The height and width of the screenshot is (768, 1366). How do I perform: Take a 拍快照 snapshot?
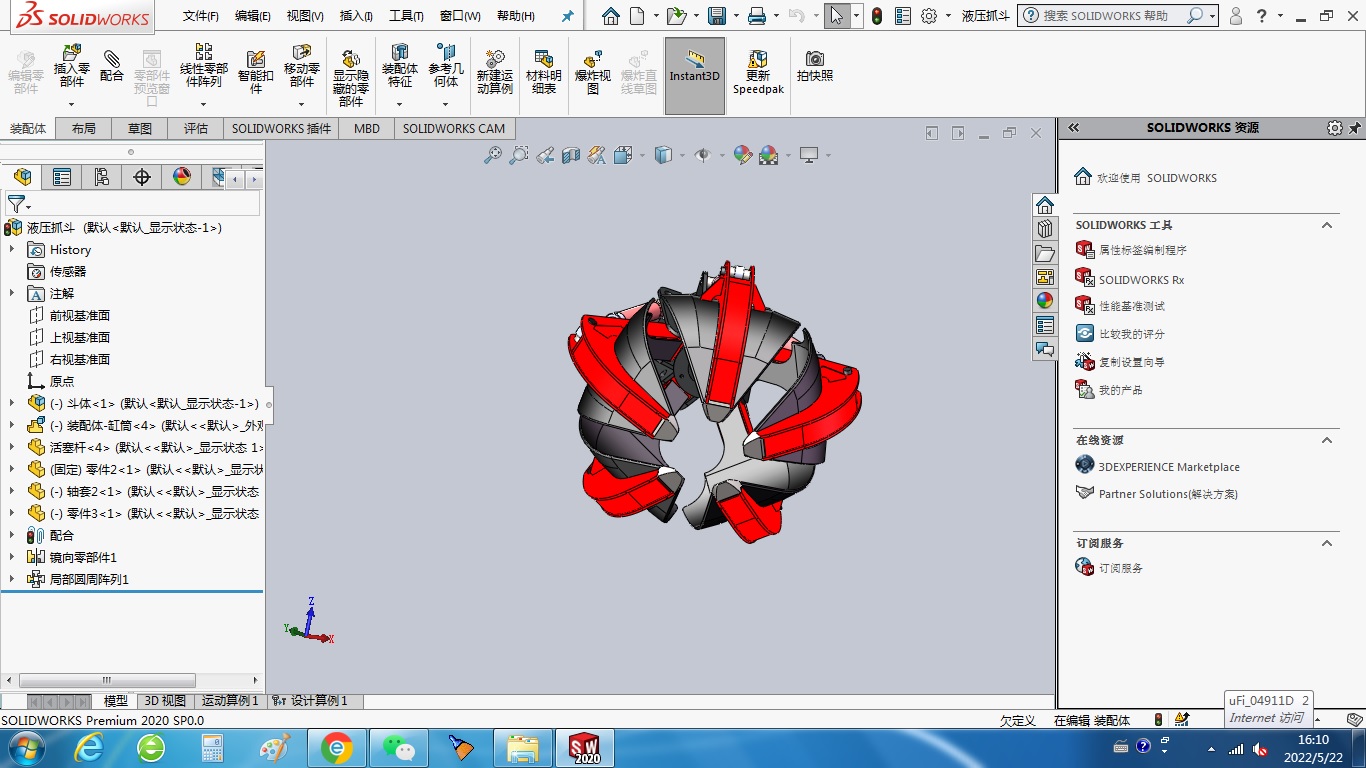[x=815, y=66]
